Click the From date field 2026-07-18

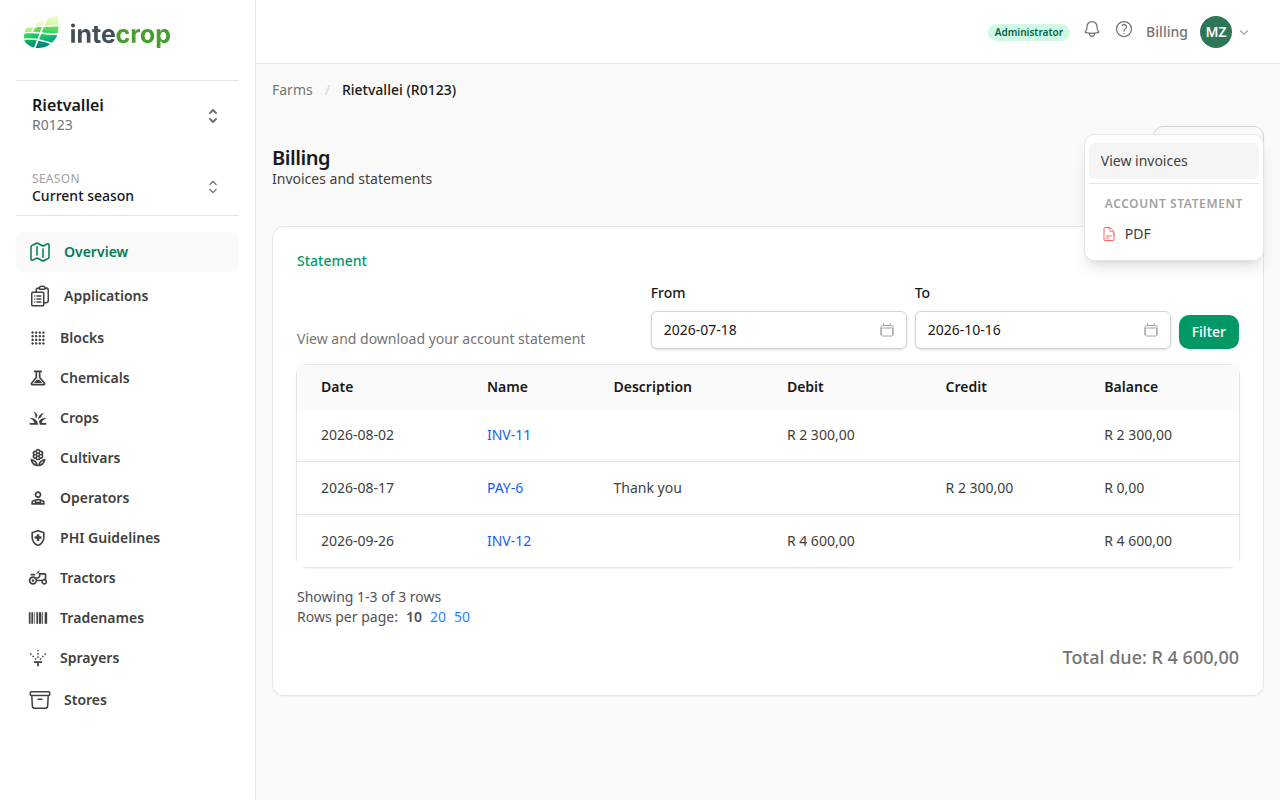pos(779,330)
